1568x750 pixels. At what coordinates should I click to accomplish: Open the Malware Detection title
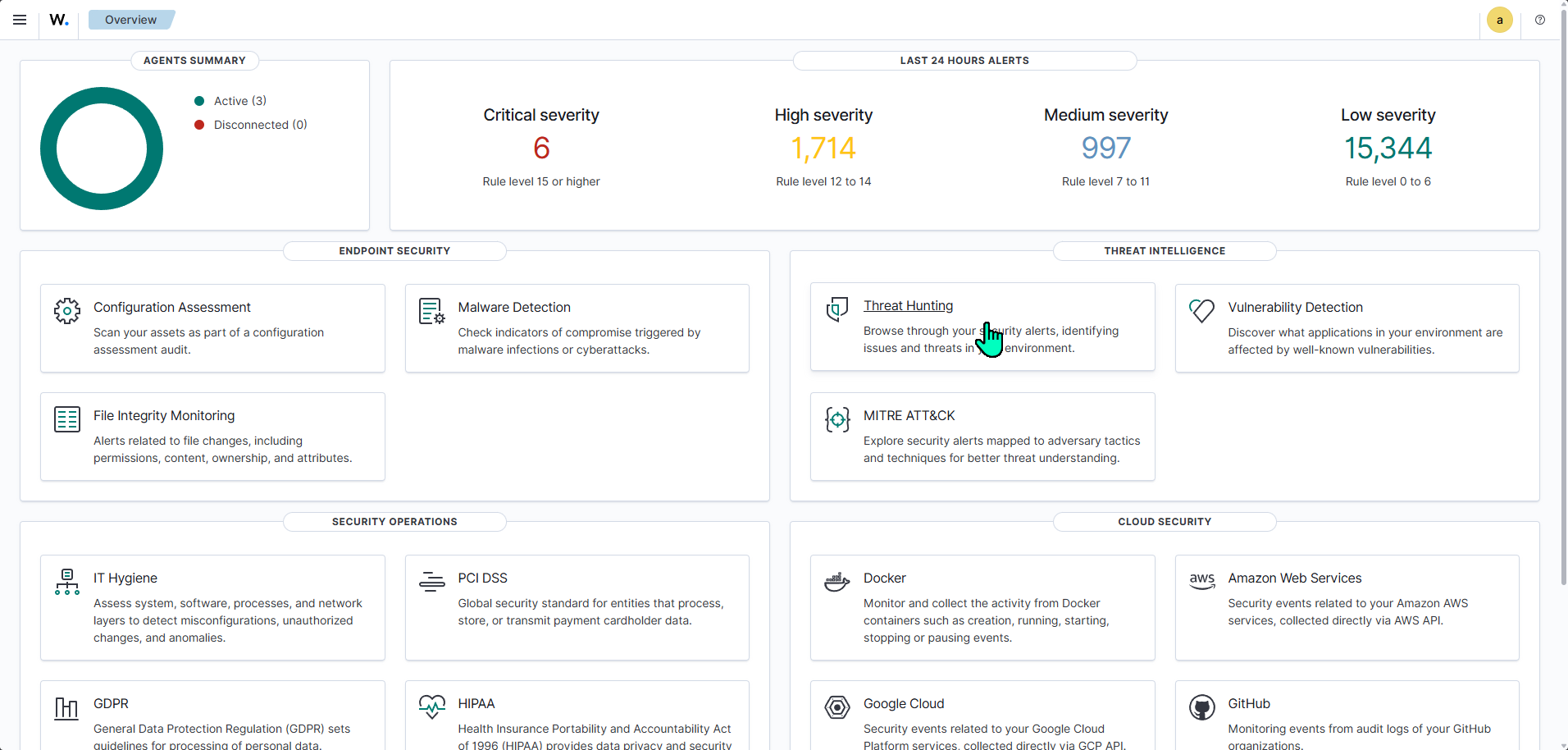point(514,307)
